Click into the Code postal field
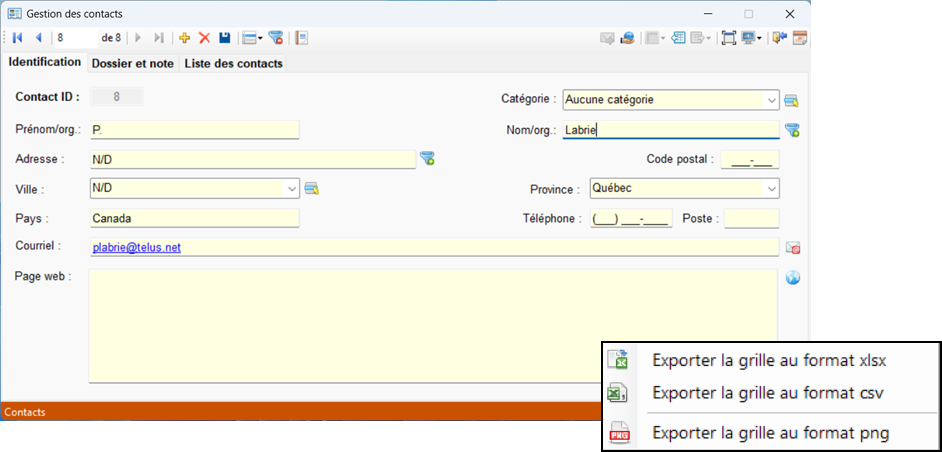Image resolution: width=942 pixels, height=452 pixels. (x=749, y=159)
